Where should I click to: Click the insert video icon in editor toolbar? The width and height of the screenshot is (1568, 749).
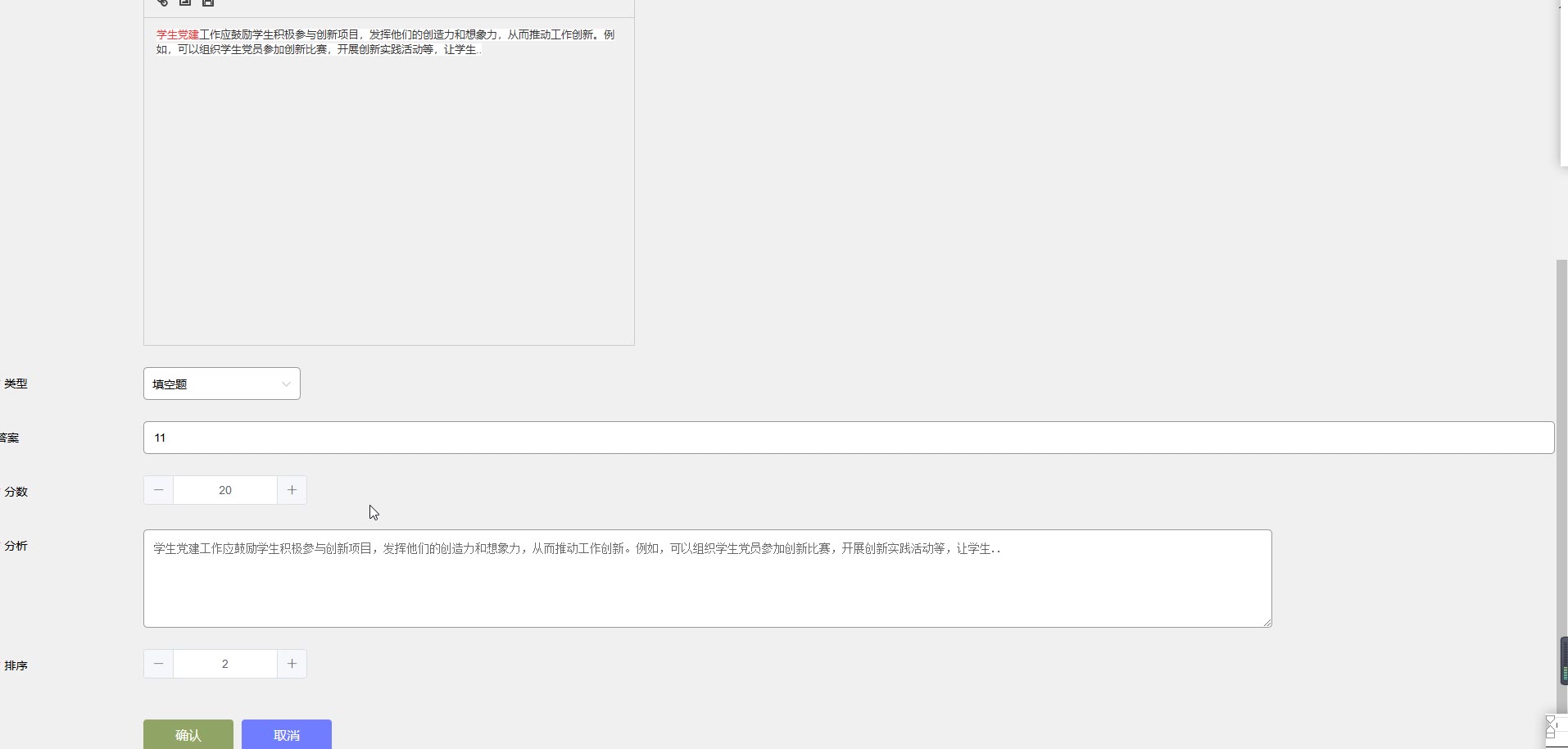[208, 2]
